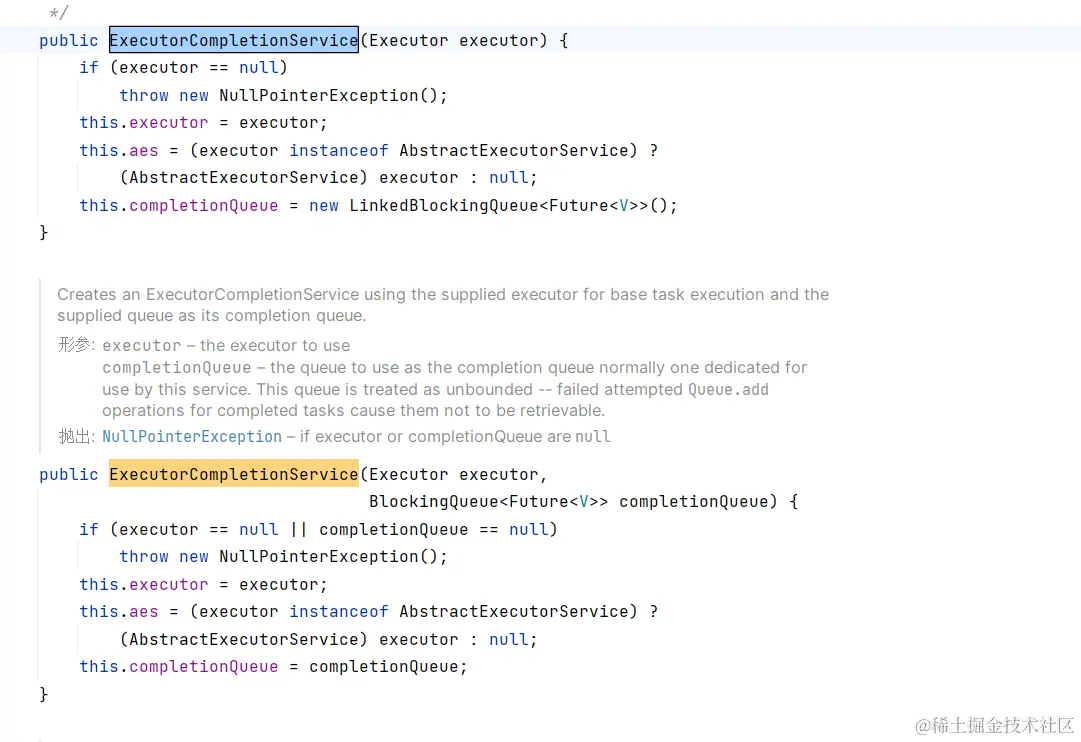
Task: Click the instanceof keyword in the first constructor
Action: click(338, 151)
